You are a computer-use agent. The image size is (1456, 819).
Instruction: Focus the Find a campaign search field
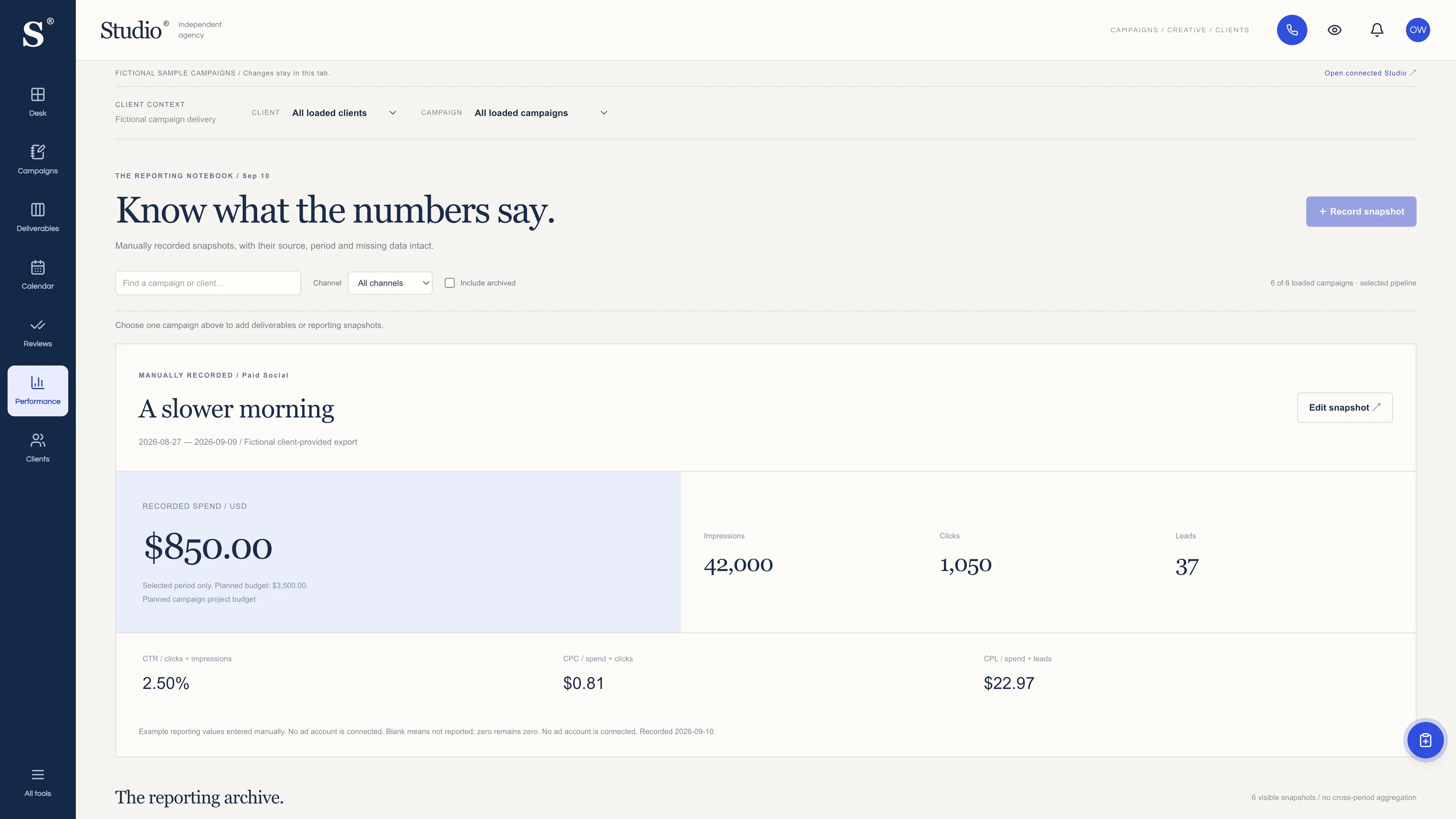click(x=208, y=283)
